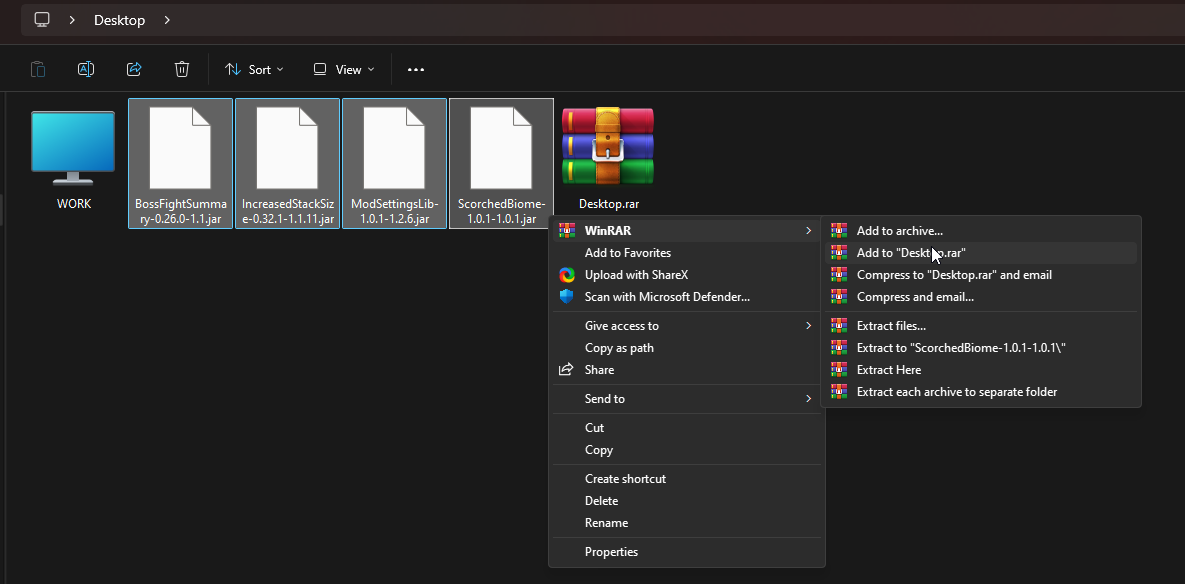Click Upload with ShareX menu entry

click(x=636, y=275)
